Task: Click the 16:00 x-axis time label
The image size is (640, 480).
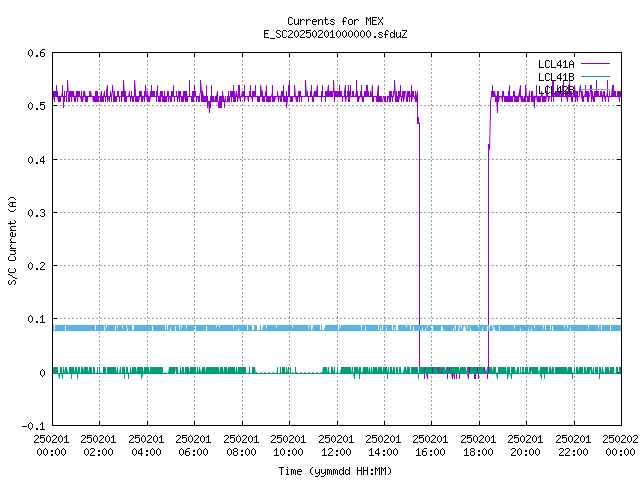Action: 430,452
